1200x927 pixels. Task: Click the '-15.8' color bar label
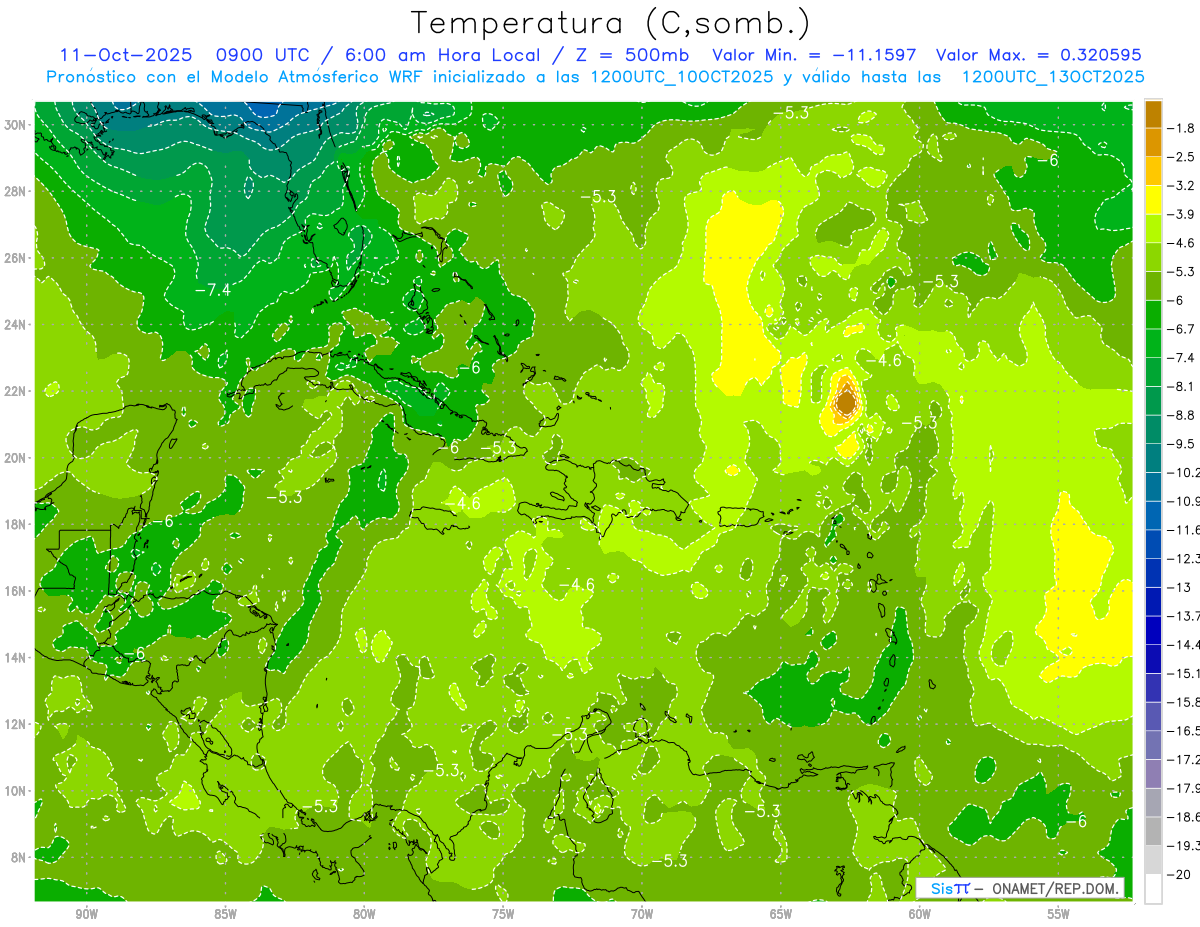click(x=1182, y=702)
